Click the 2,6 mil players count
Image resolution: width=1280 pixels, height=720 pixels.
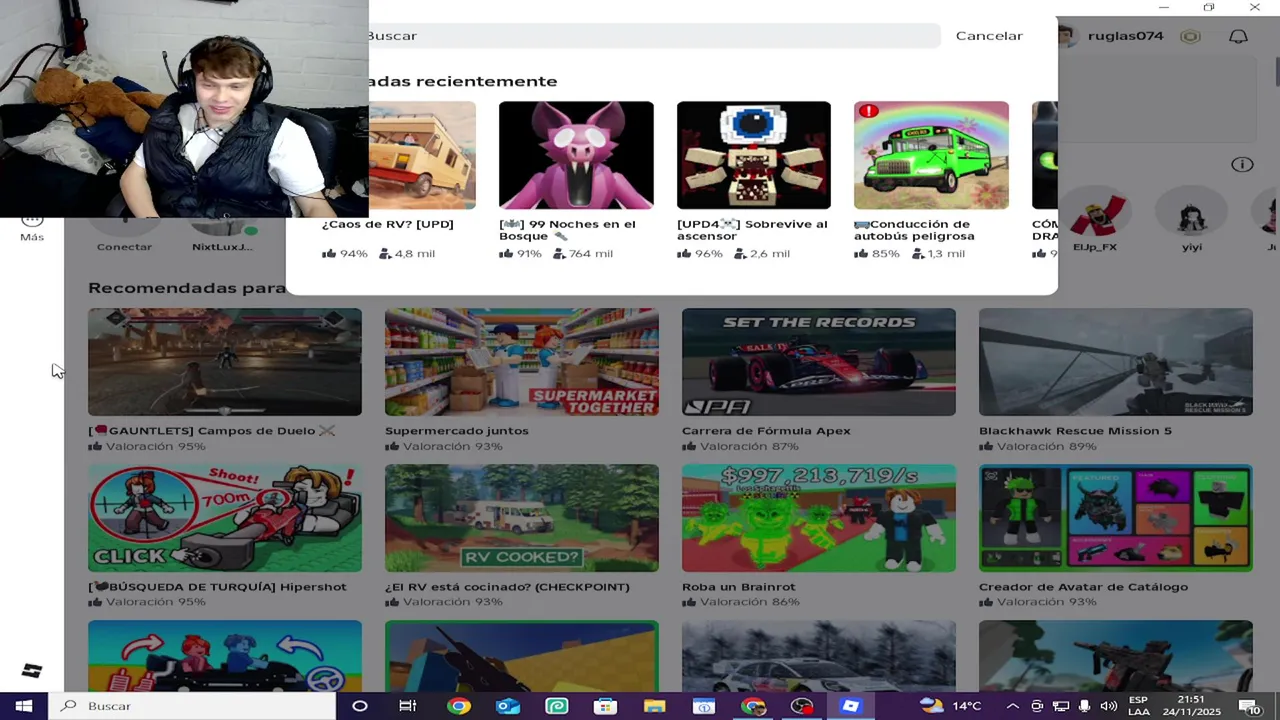pos(761,254)
